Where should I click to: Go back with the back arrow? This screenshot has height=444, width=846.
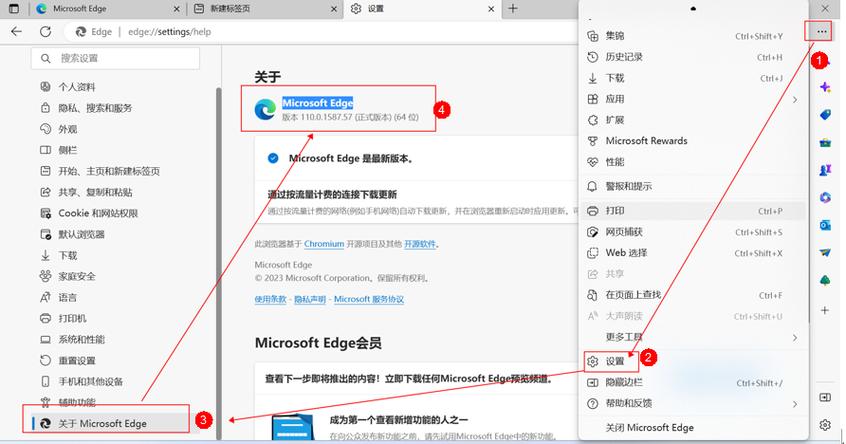pos(17,32)
